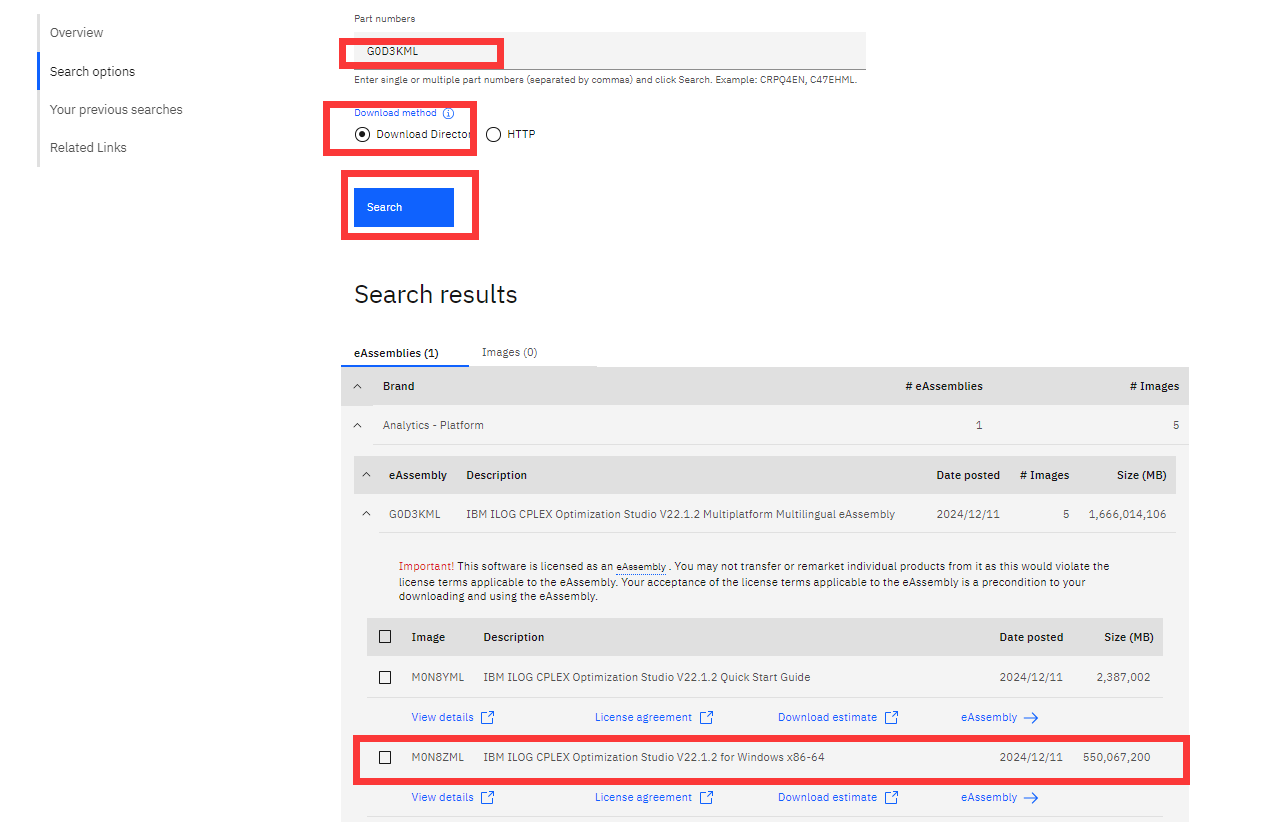Collapse the eAssembly header chevron
The image size is (1270, 822).
[366, 475]
